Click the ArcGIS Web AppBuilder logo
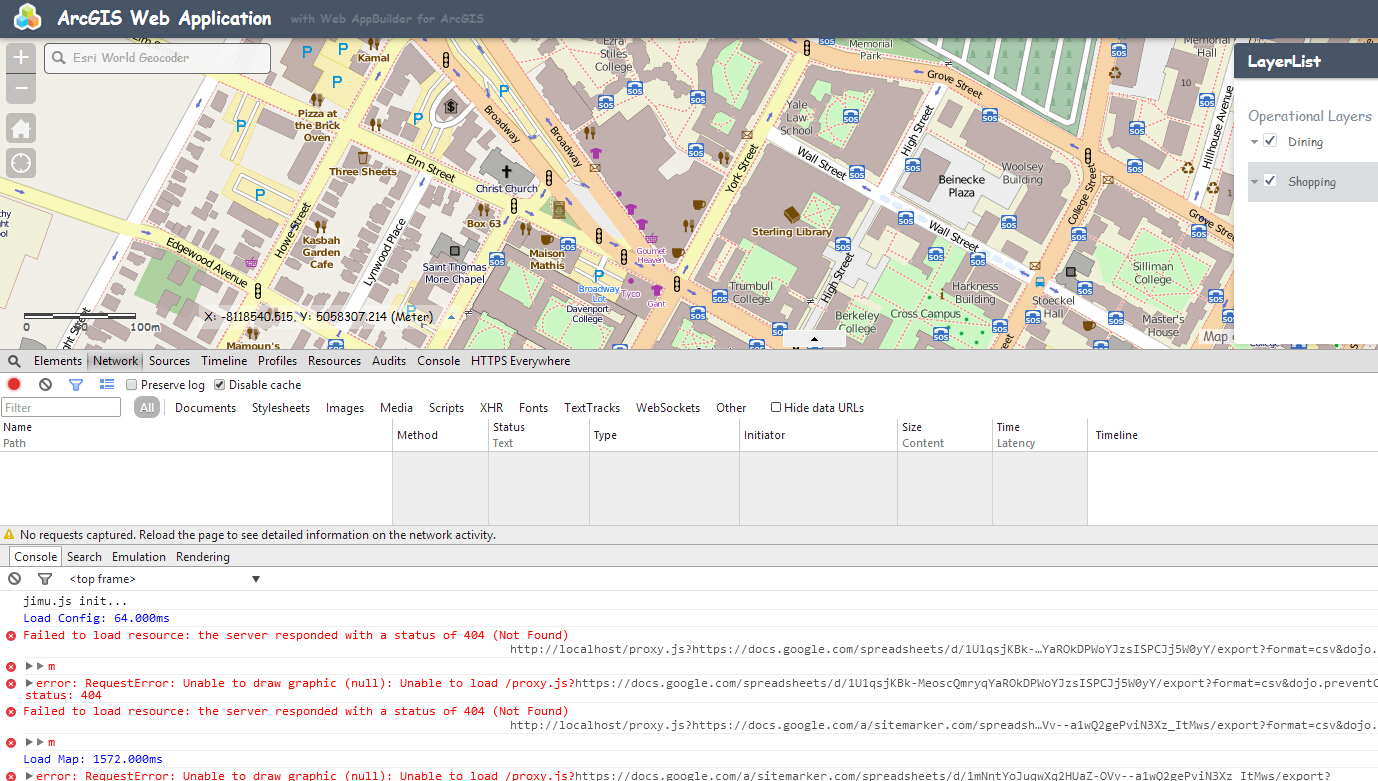The image size is (1378, 781). (27, 18)
